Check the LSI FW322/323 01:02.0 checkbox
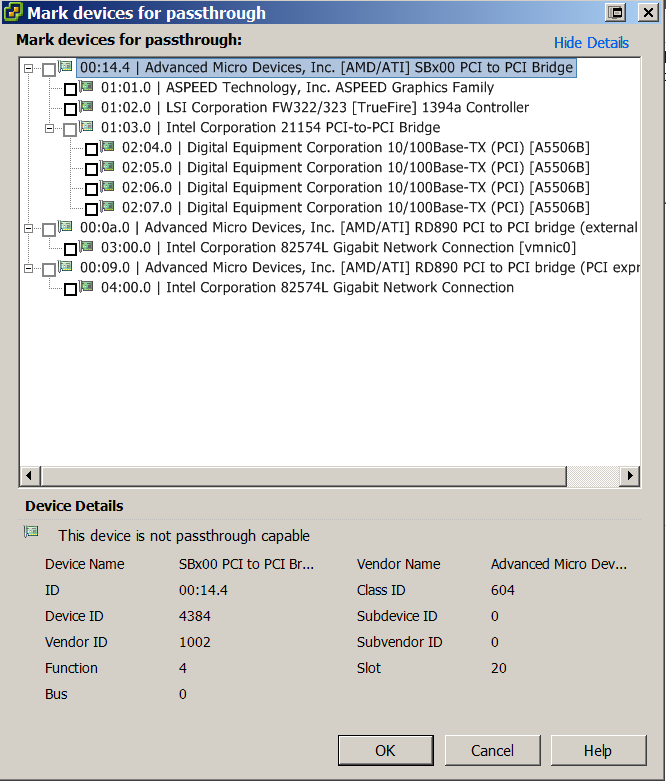666x782 pixels. pos(70,109)
